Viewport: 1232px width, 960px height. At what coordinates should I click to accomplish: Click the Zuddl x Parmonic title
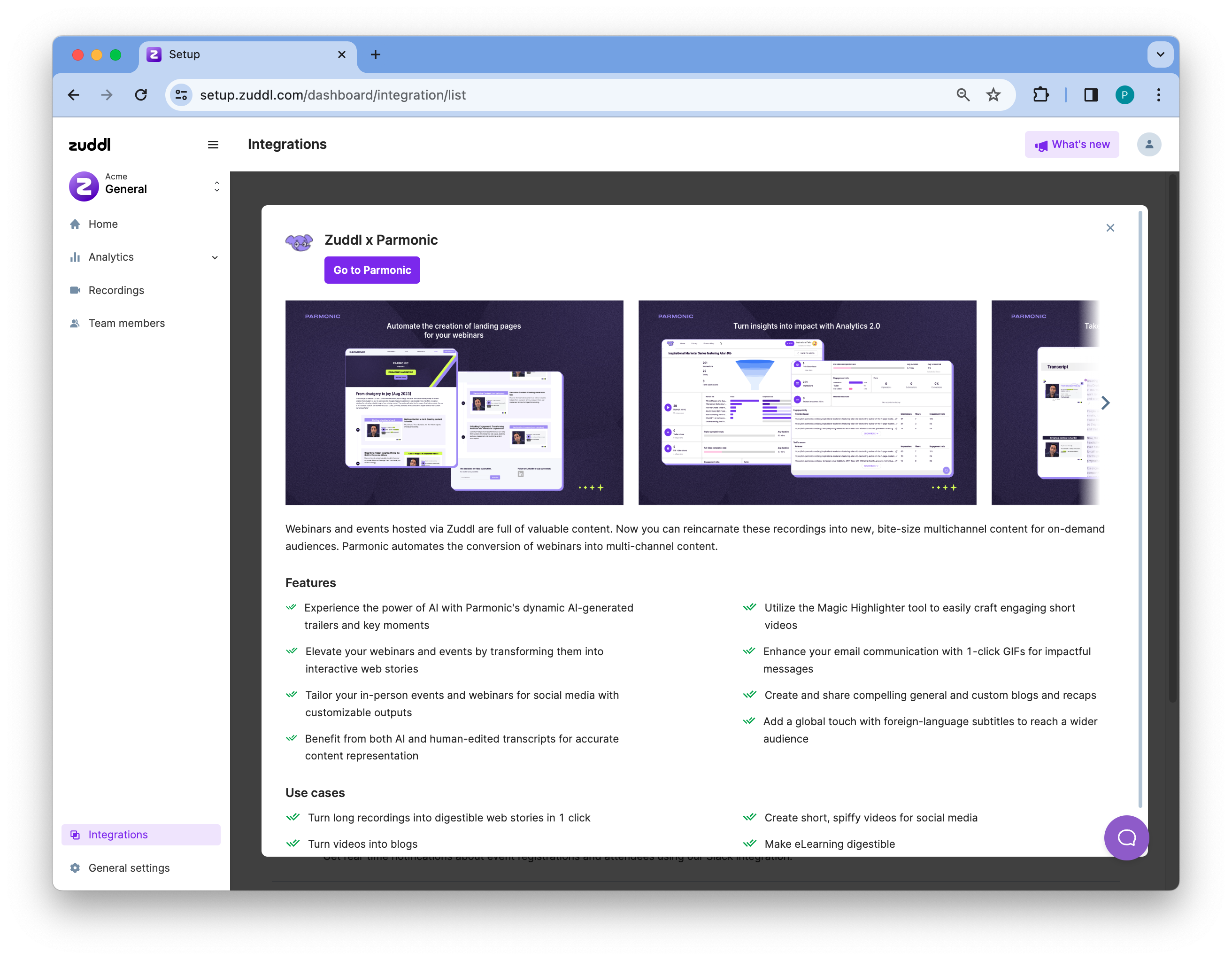[x=381, y=240]
